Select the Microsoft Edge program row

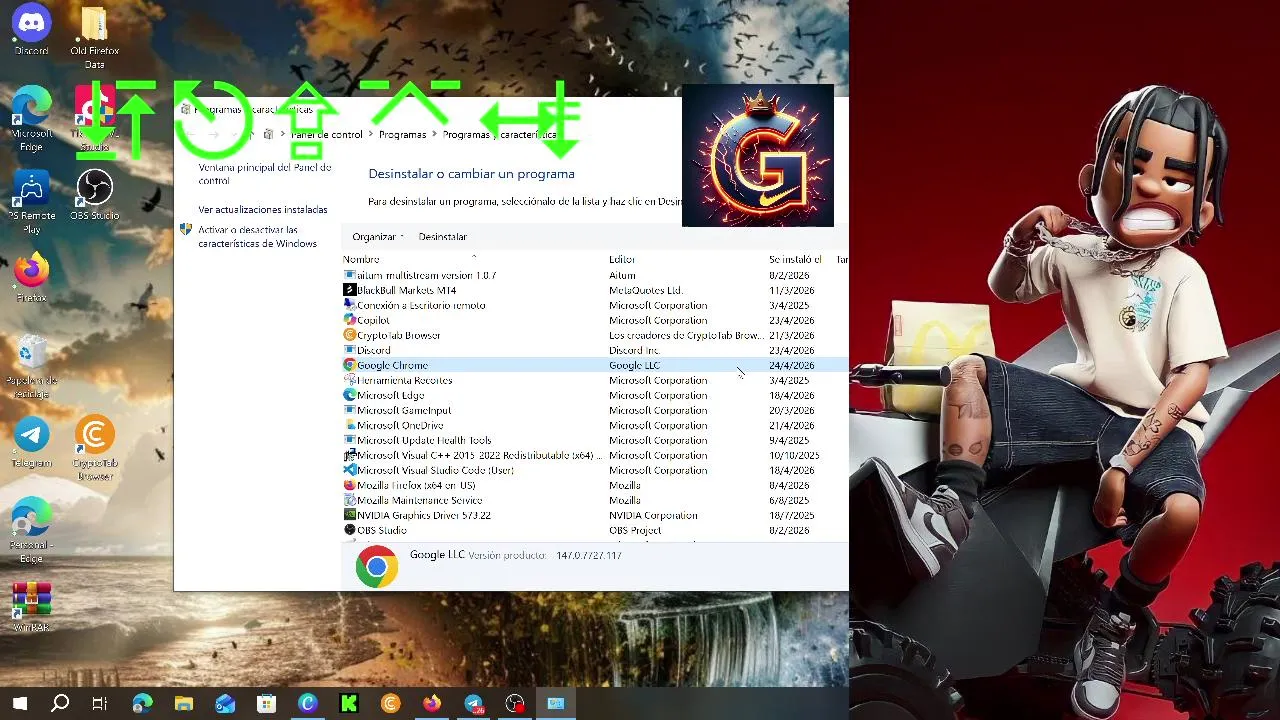[x=595, y=395]
